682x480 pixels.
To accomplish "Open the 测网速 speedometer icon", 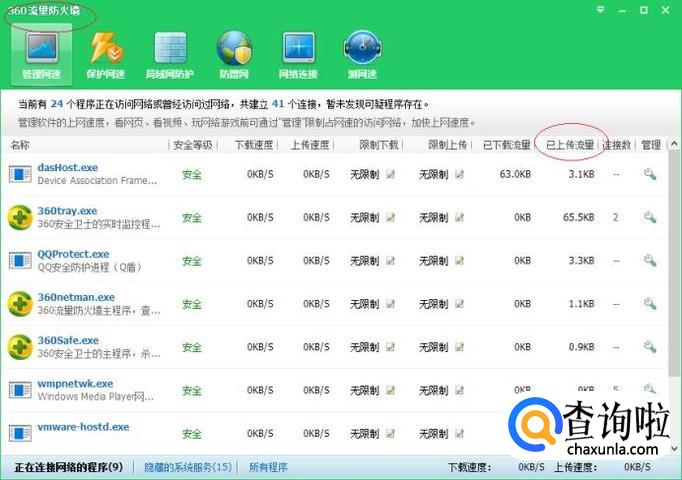I will 362,48.
